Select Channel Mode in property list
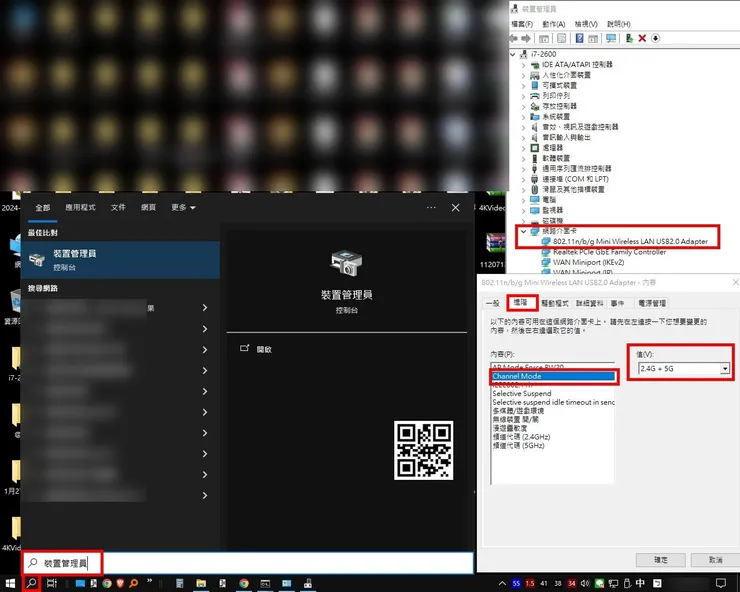Screen dimensions: 740x592 click(x=553, y=376)
